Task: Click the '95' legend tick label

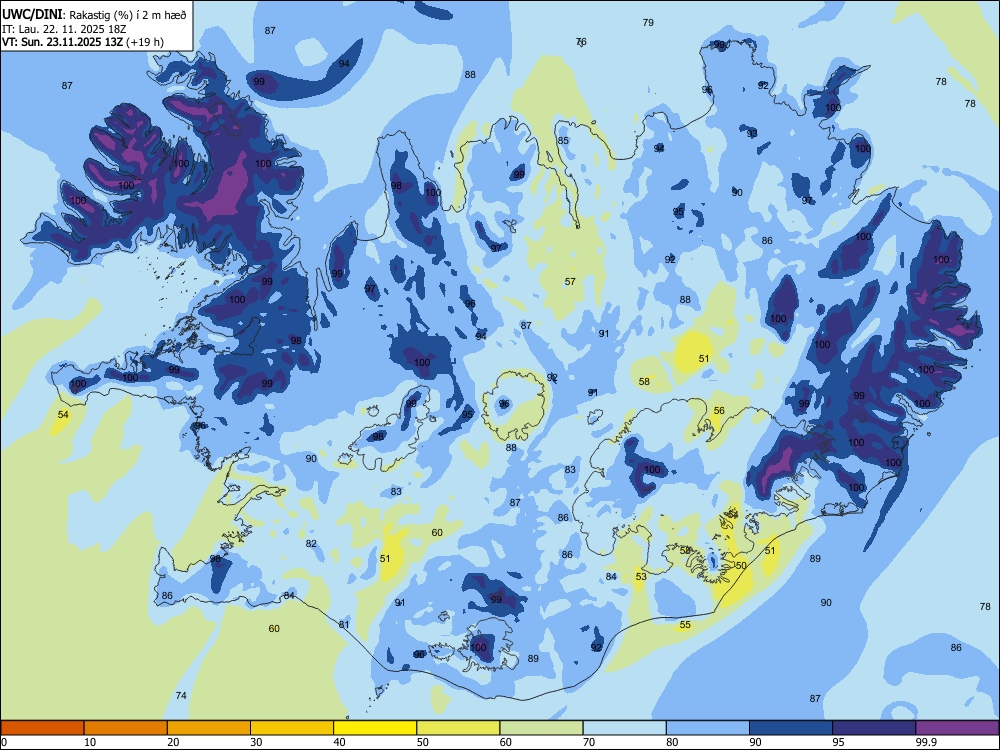Action: tap(839, 742)
